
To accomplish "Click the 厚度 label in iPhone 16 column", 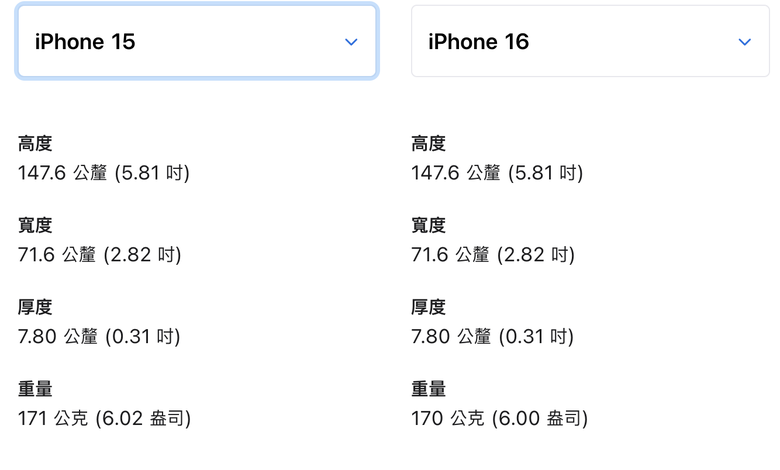I will [x=428, y=307].
